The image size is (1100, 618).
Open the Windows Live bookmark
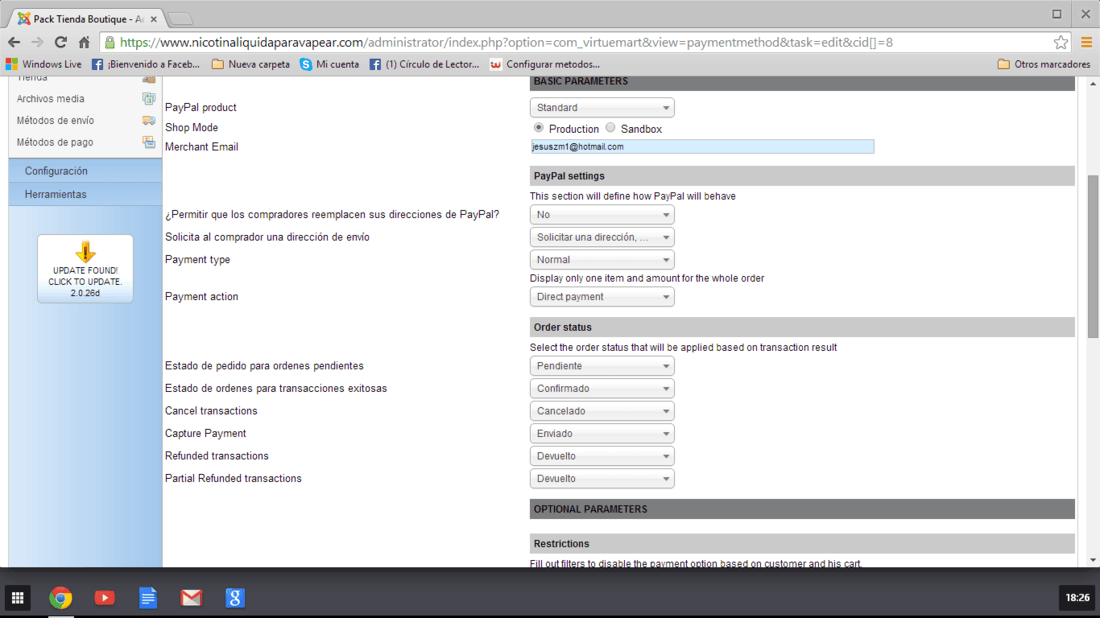tap(43, 65)
